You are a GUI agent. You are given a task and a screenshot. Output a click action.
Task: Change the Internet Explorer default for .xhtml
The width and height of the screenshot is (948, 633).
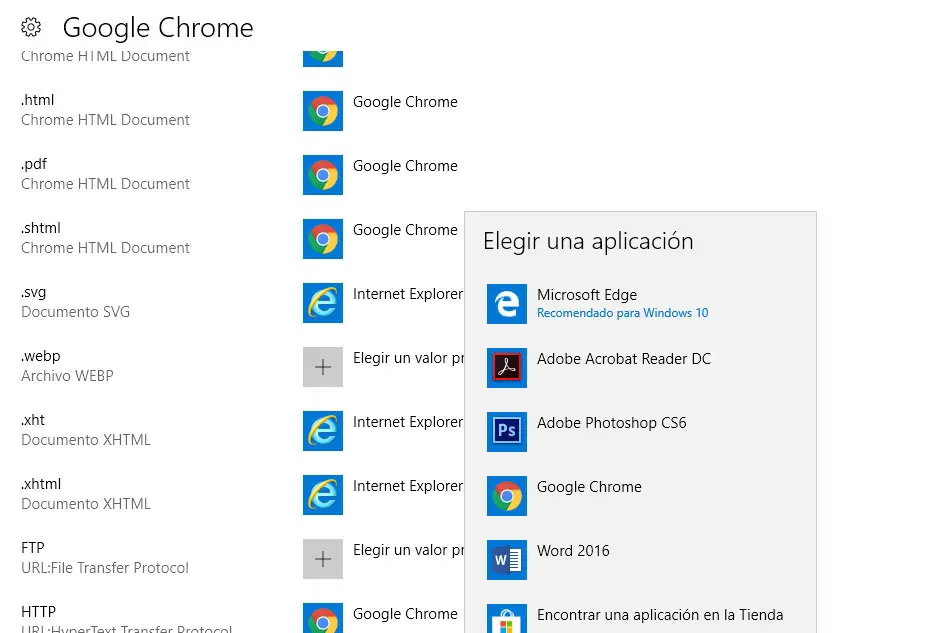pos(407,487)
